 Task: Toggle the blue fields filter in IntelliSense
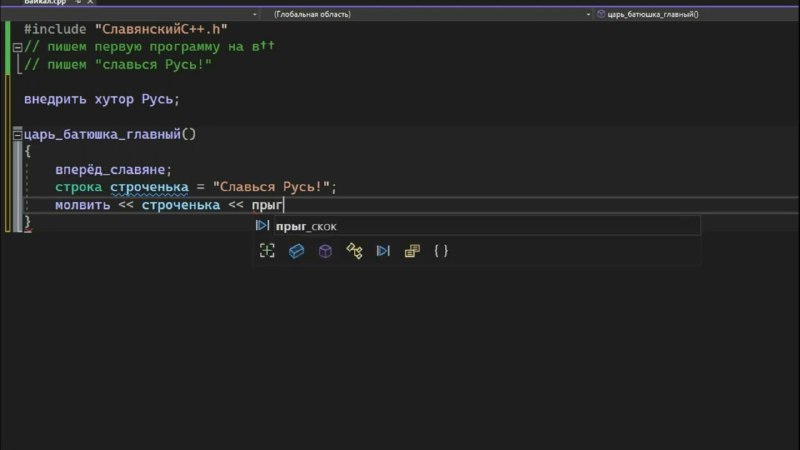pos(296,251)
